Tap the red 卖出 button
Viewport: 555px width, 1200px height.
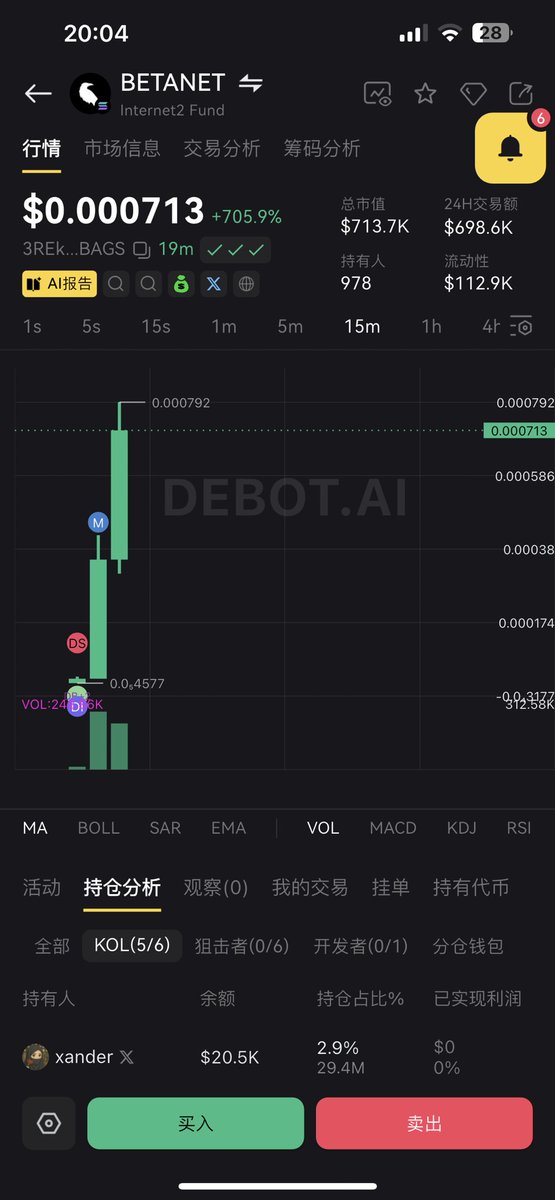tap(424, 1123)
